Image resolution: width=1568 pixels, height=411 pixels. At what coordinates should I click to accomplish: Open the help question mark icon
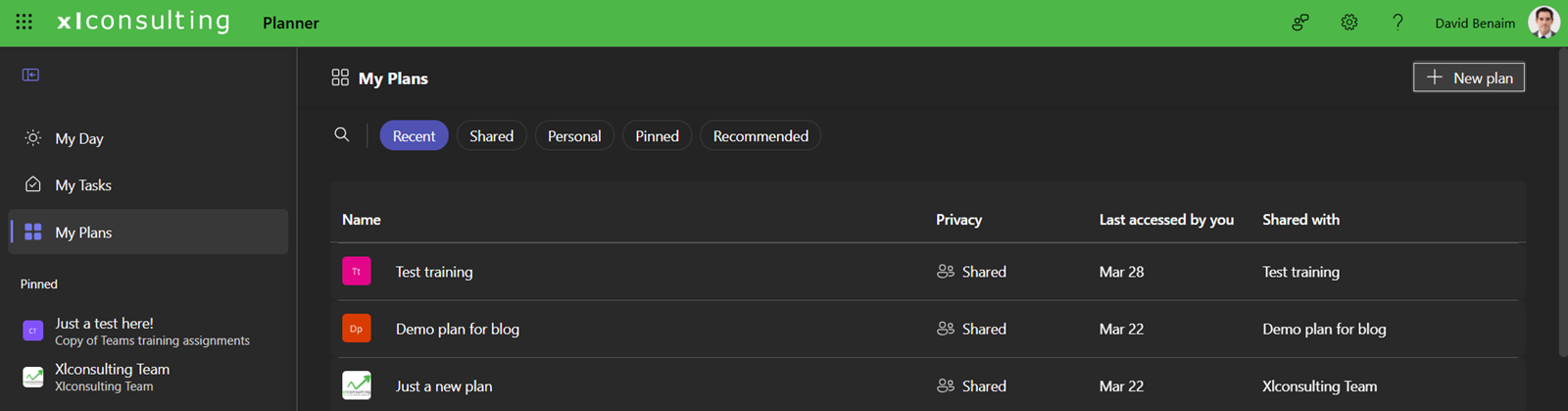tap(1397, 23)
